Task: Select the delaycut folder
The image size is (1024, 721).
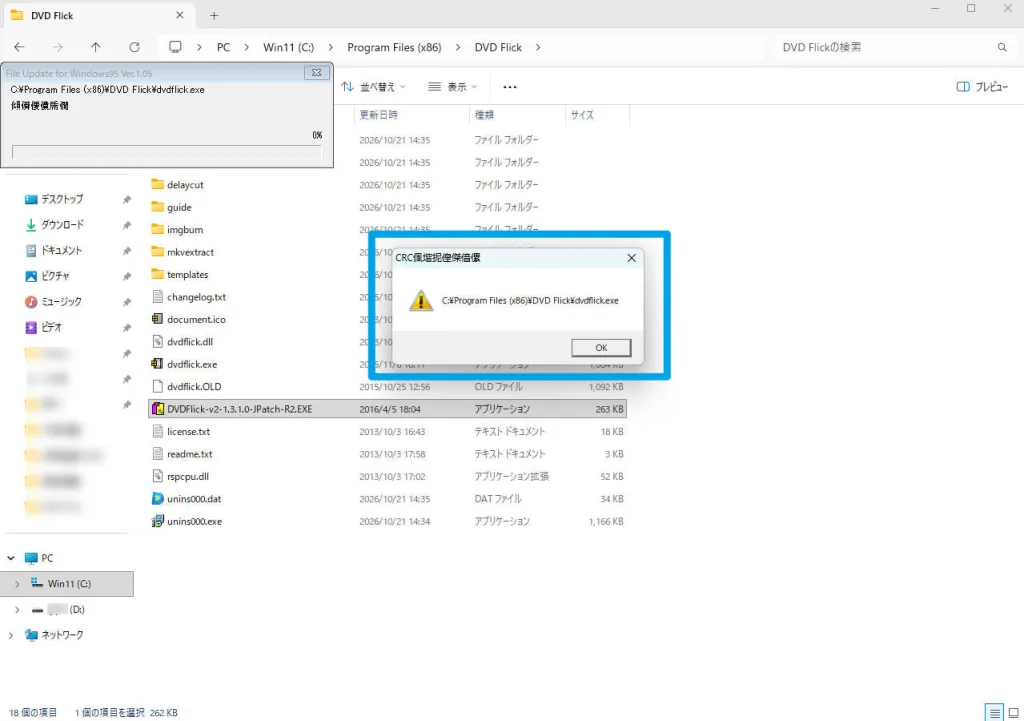Action: coord(185,185)
